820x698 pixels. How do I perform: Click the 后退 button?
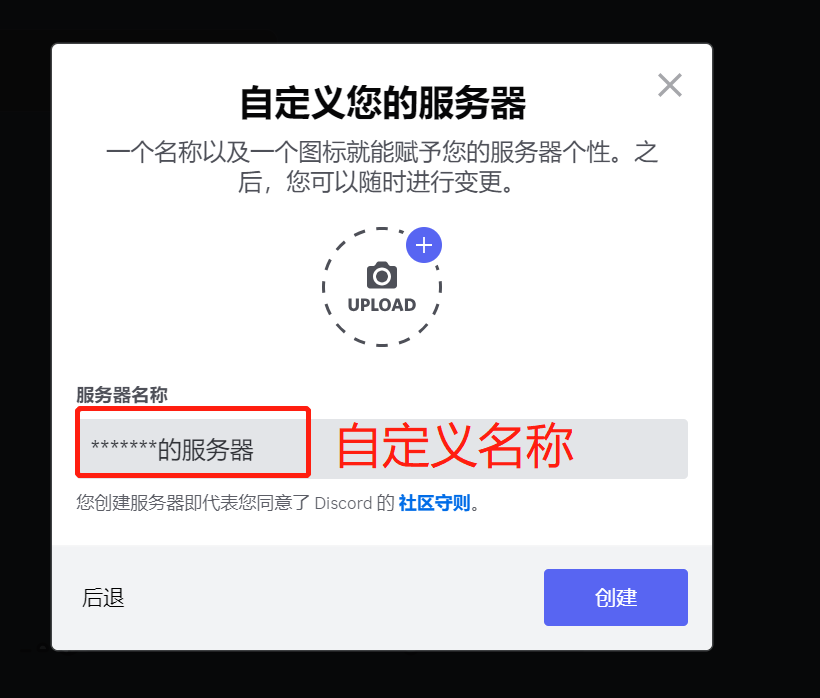pyautogui.click(x=103, y=598)
